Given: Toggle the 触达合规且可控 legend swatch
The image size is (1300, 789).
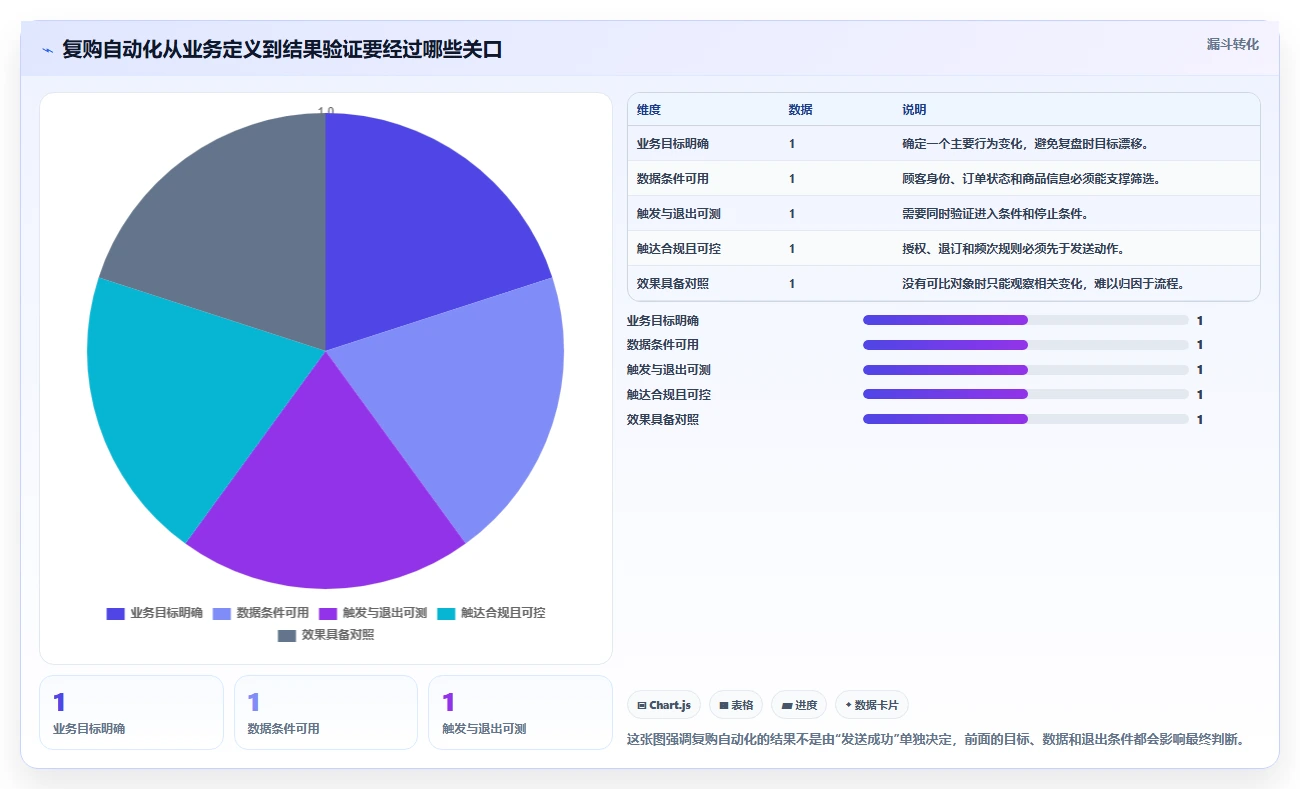Looking at the screenshot, I should click(446, 614).
